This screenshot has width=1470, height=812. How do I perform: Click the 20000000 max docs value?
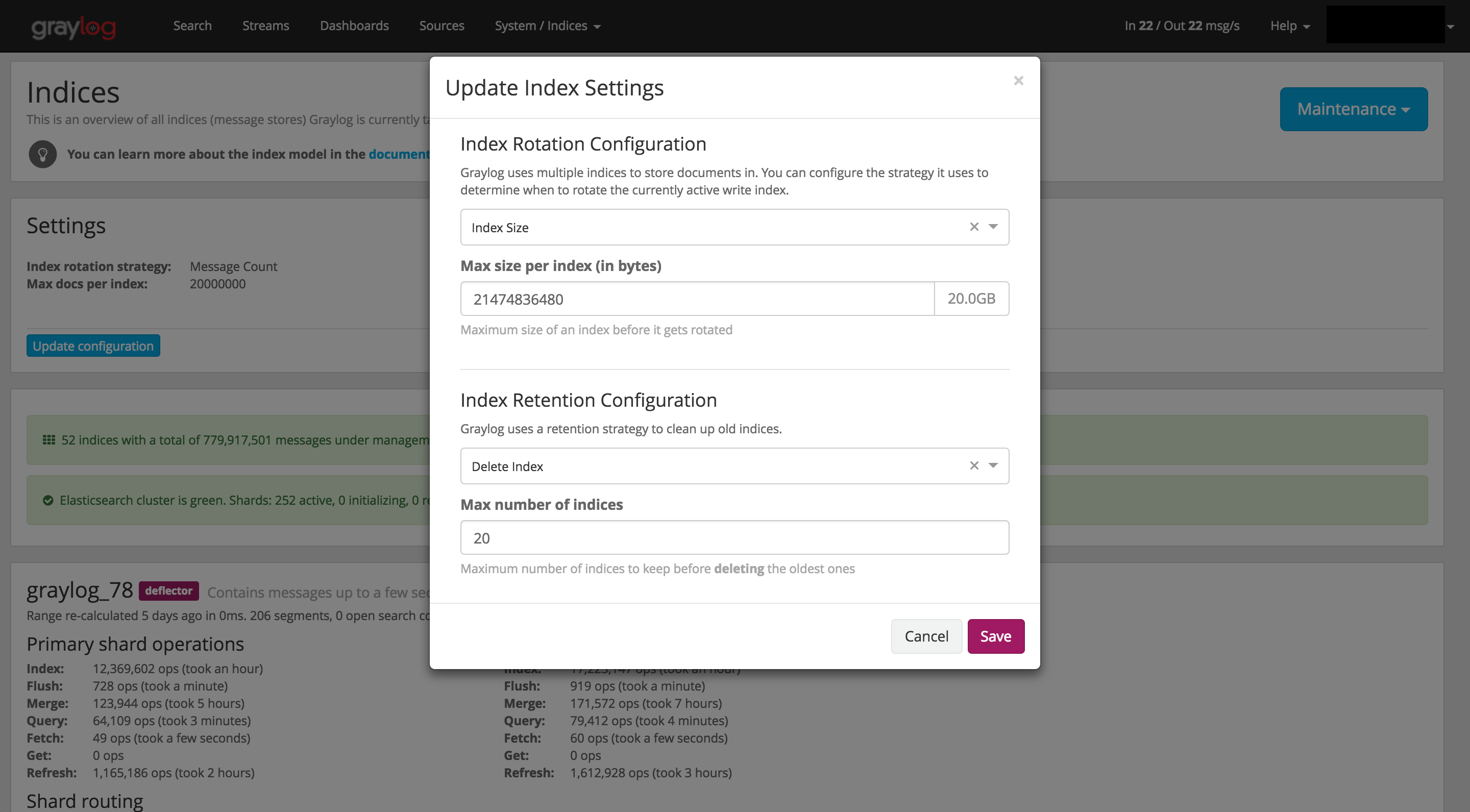click(x=217, y=284)
